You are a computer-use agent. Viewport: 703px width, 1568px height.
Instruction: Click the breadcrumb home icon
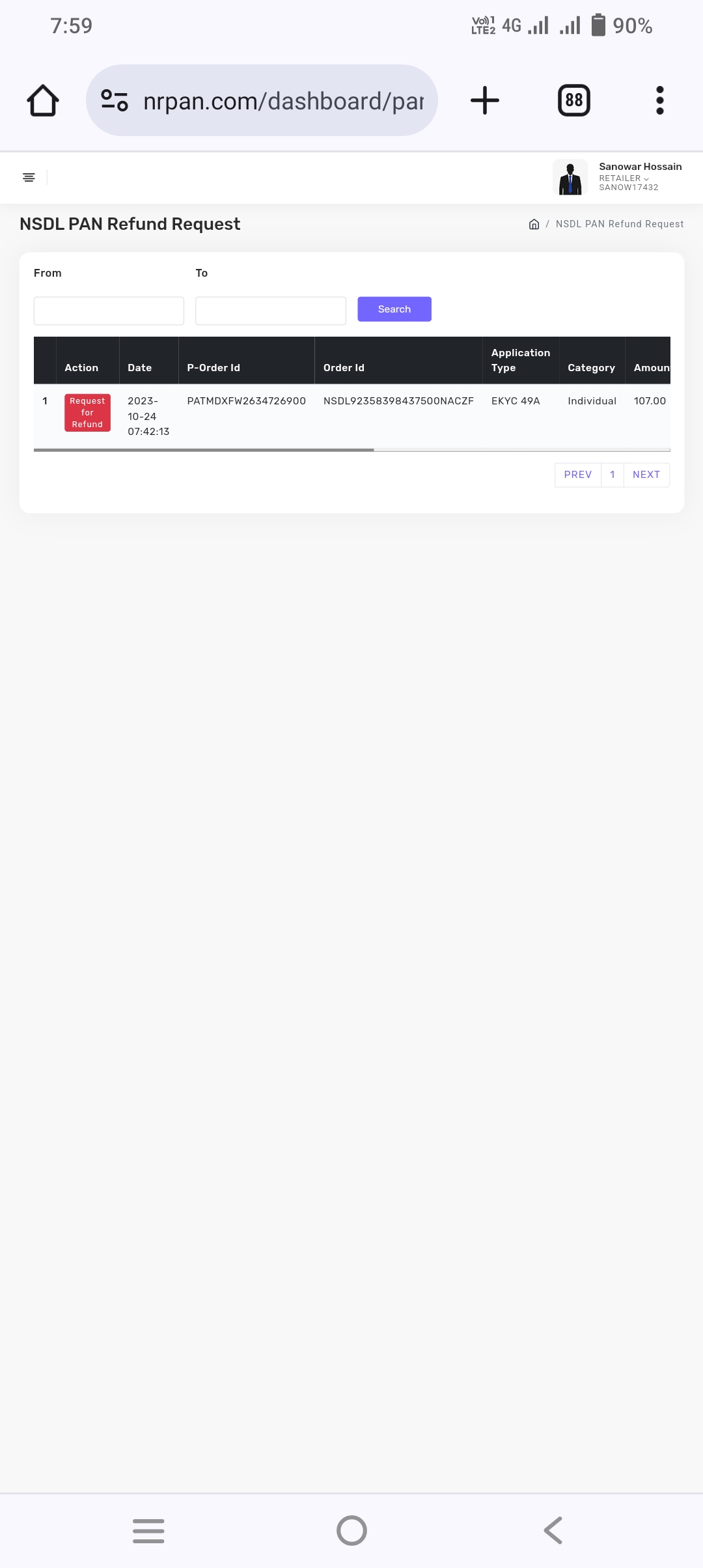click(x=534, y=224)
